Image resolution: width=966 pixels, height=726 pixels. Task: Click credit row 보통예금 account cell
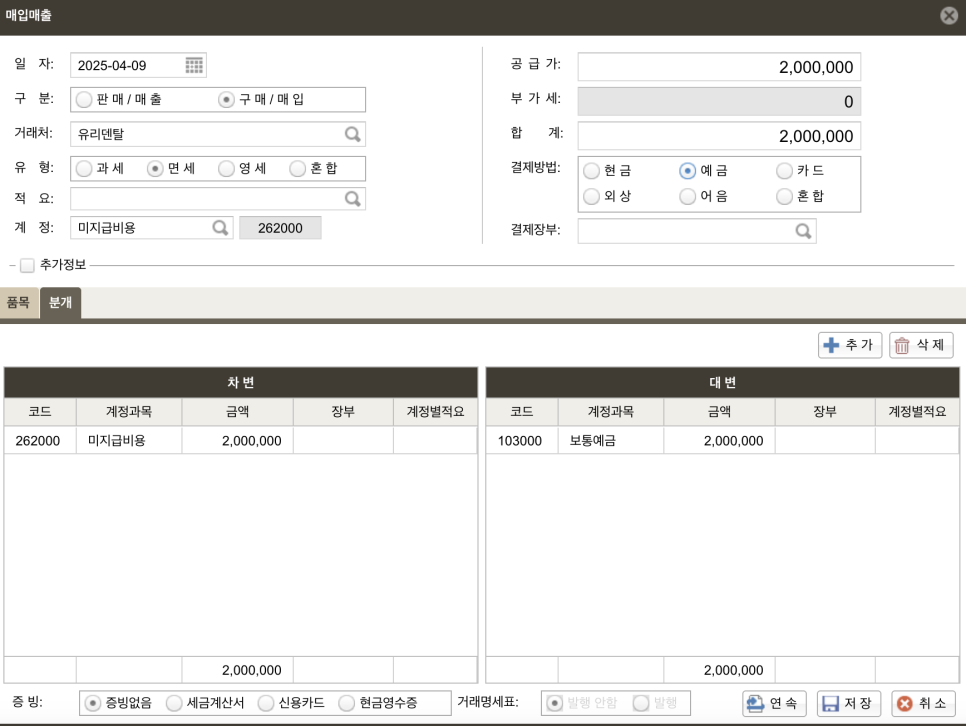(611, 441)
